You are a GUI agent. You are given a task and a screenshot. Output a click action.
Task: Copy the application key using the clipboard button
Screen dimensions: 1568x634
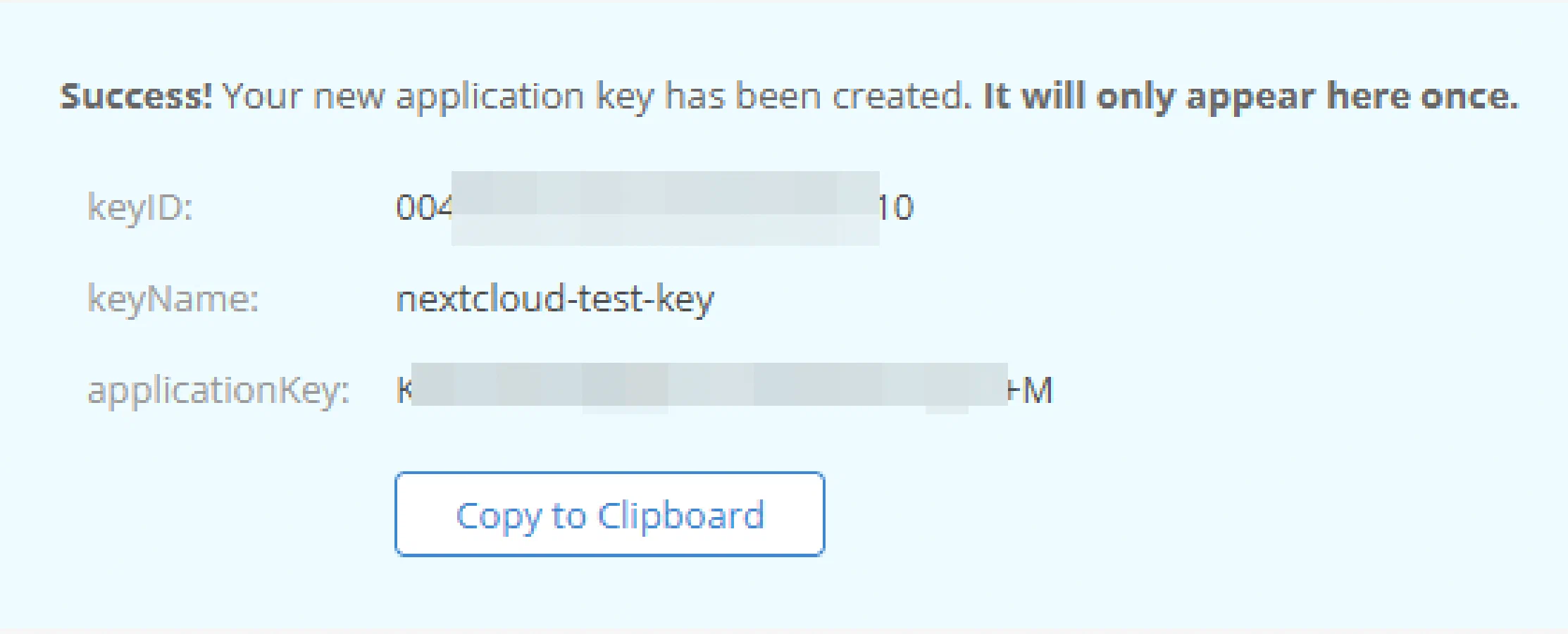coord(610,514)
